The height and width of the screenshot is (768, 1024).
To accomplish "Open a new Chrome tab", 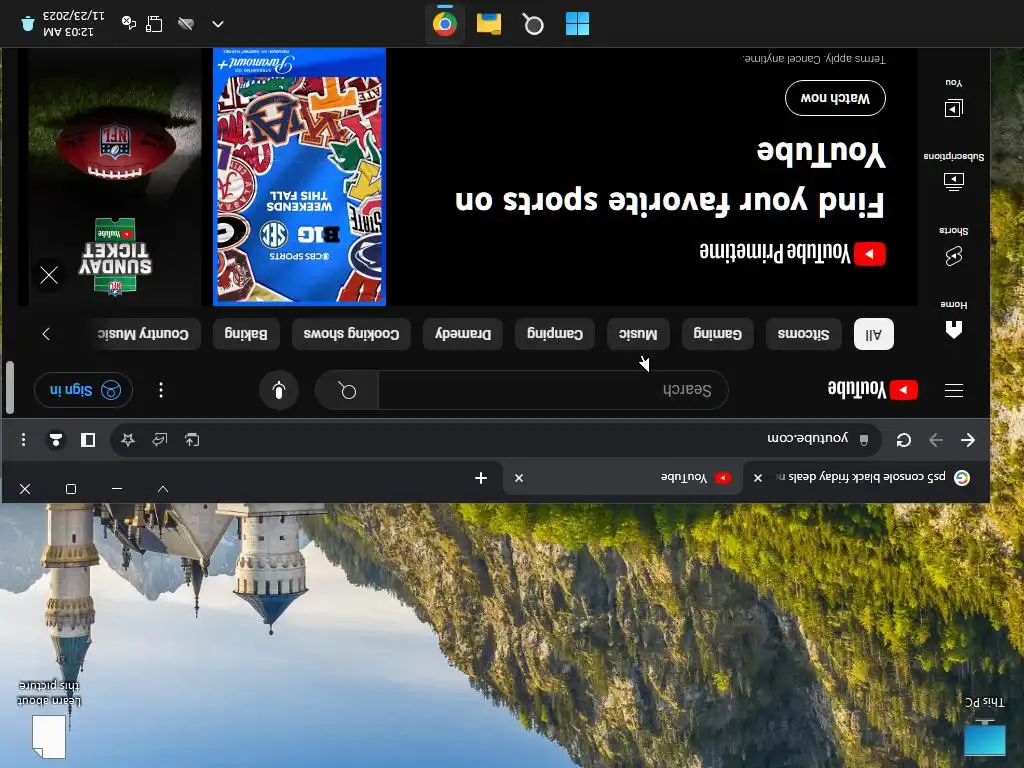I will 481,478.
